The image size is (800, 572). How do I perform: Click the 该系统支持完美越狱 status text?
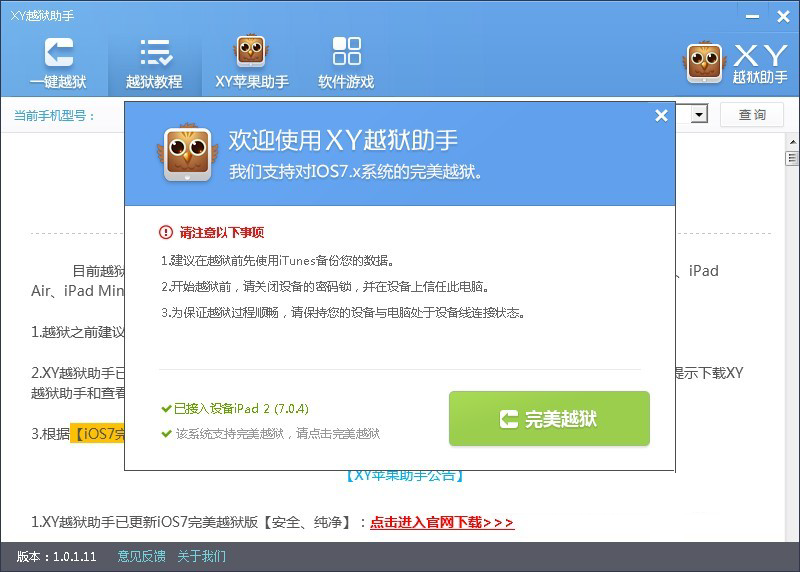point(278,434)
